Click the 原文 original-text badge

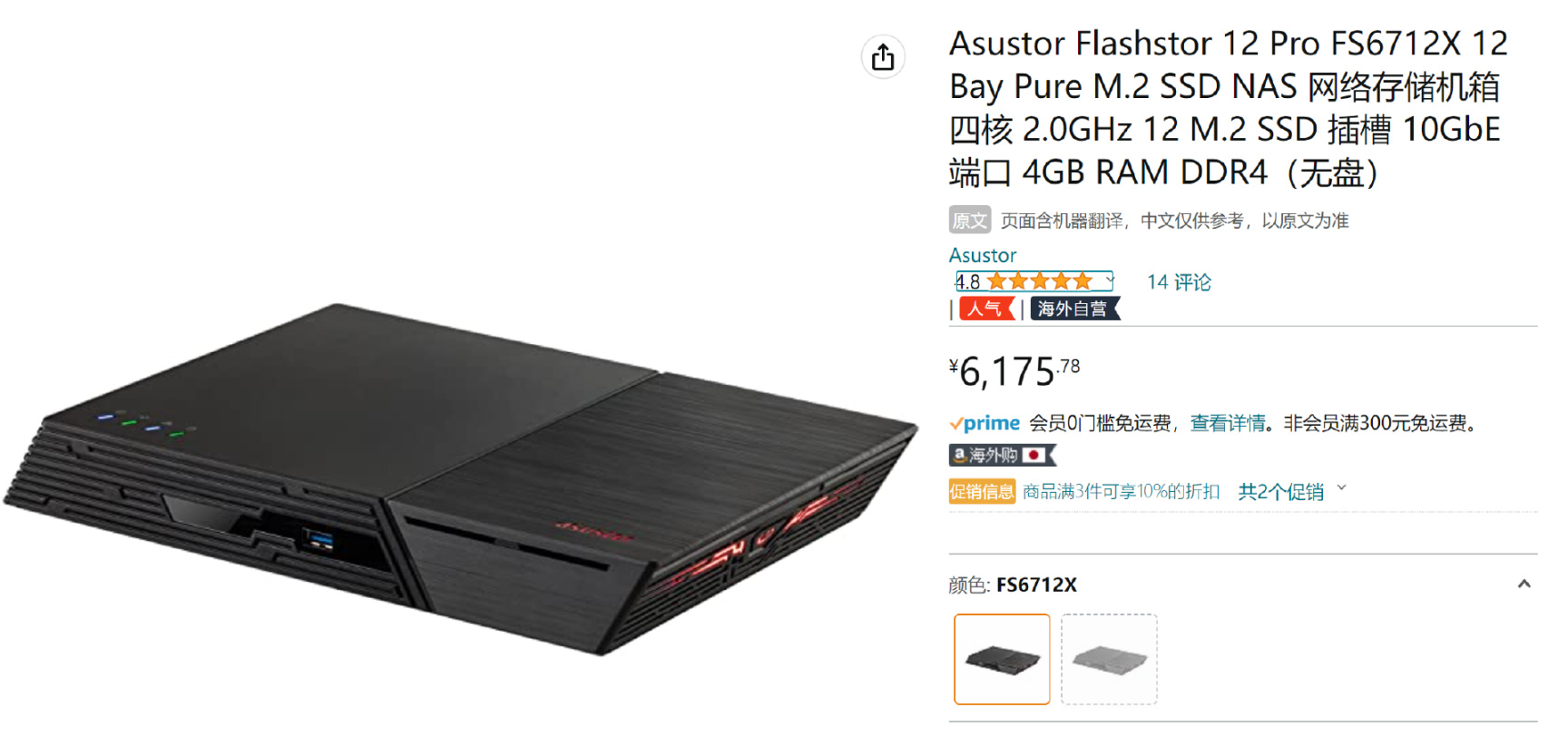(x=969, y=221)
